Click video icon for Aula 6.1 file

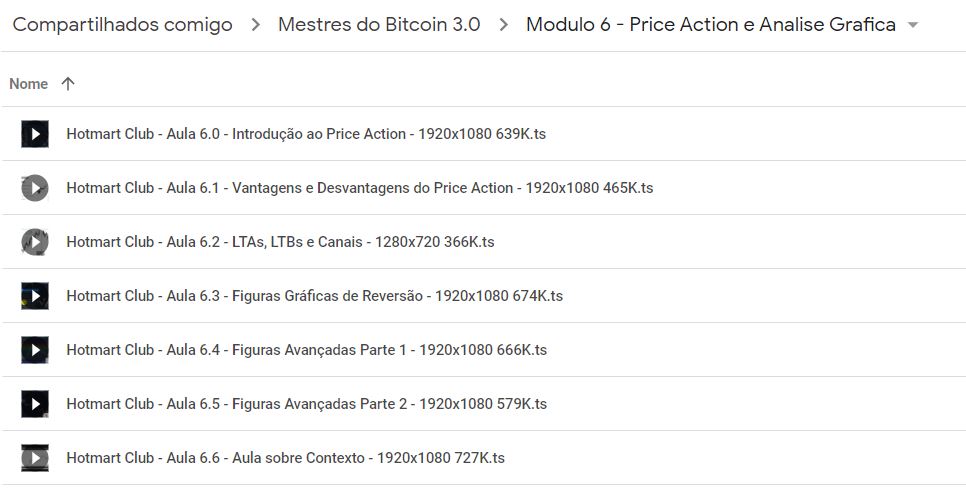35,188
